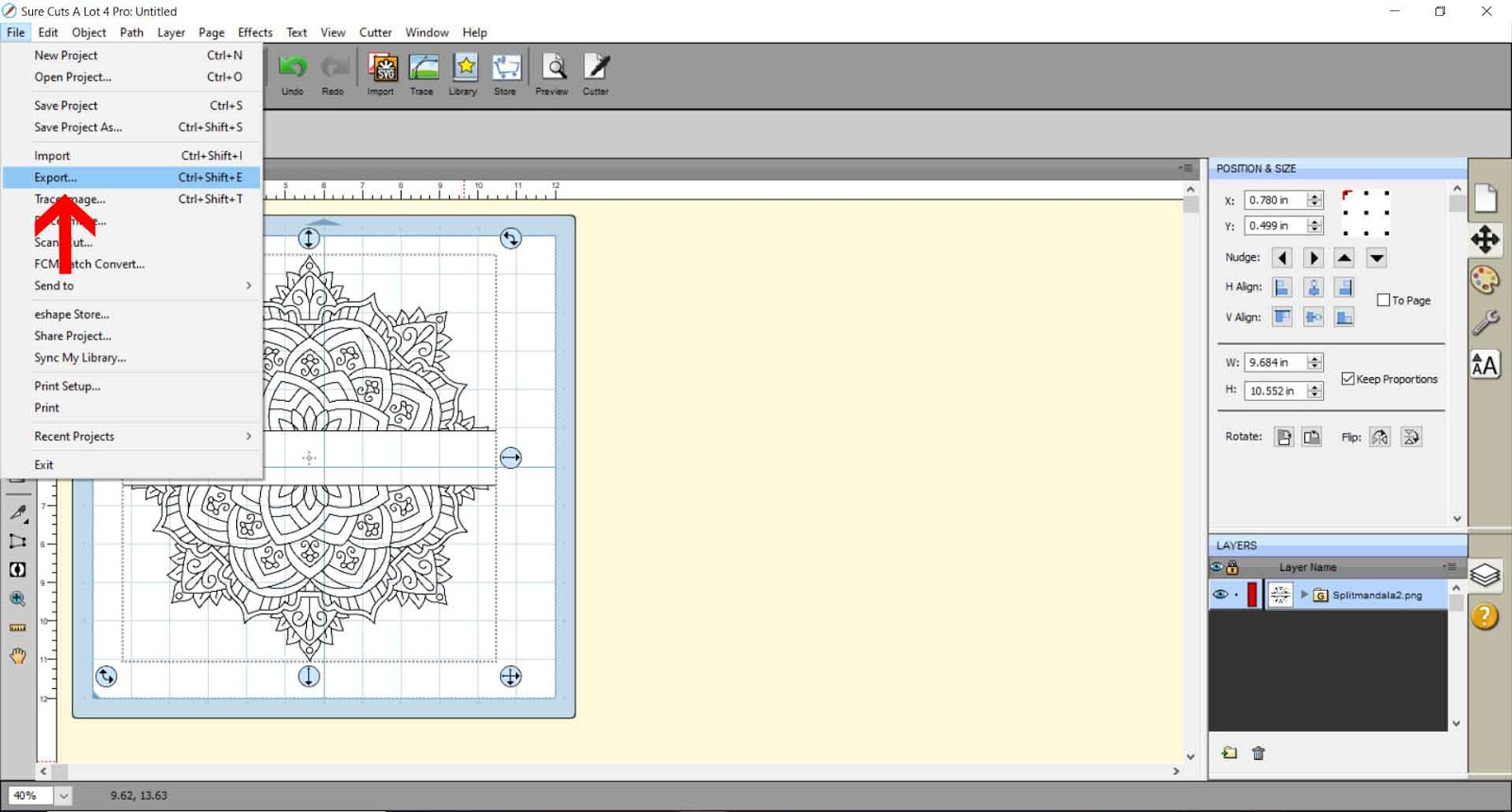Open the Effects menu
Image resolution: width=1512 pixels, height=812 pixels.
(255, 32)
